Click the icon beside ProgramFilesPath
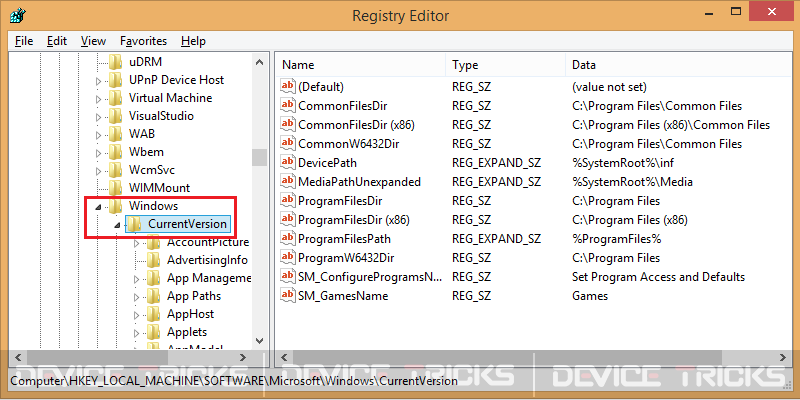800x400 pixels. [288, 238]
